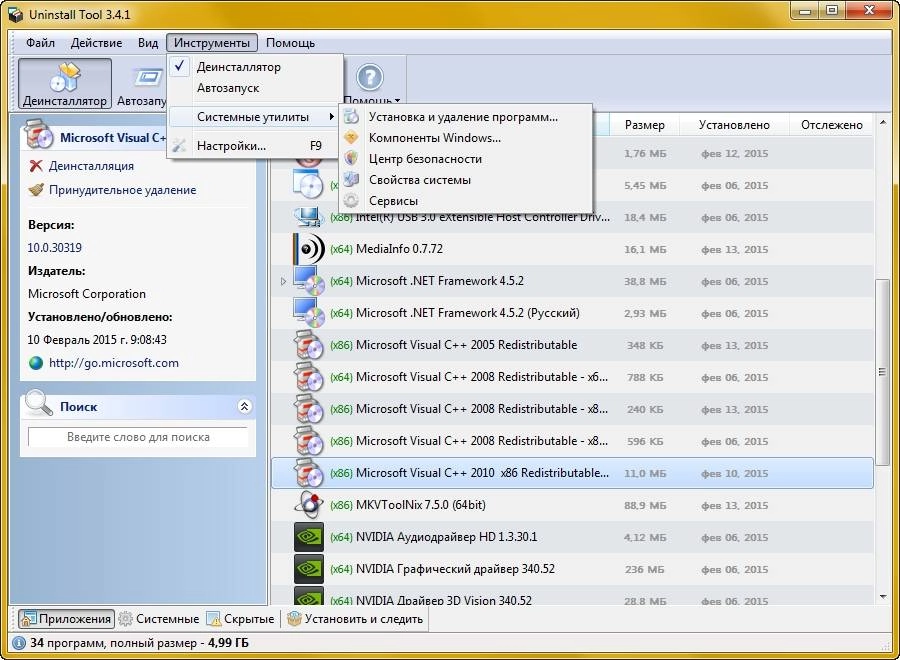
Task: Click the scrollbar down arrow
Action: (x=882, y=597)
